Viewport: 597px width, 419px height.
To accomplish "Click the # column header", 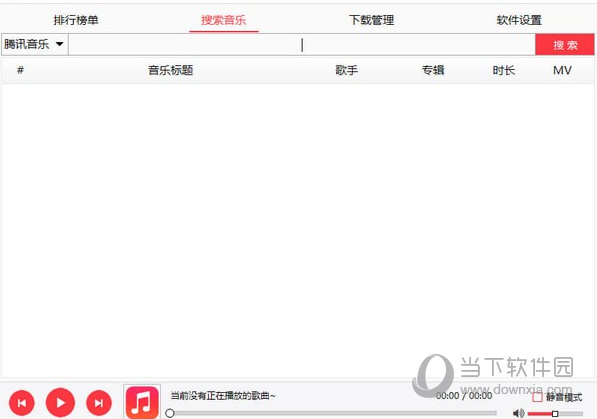I will tap(21, 70).
